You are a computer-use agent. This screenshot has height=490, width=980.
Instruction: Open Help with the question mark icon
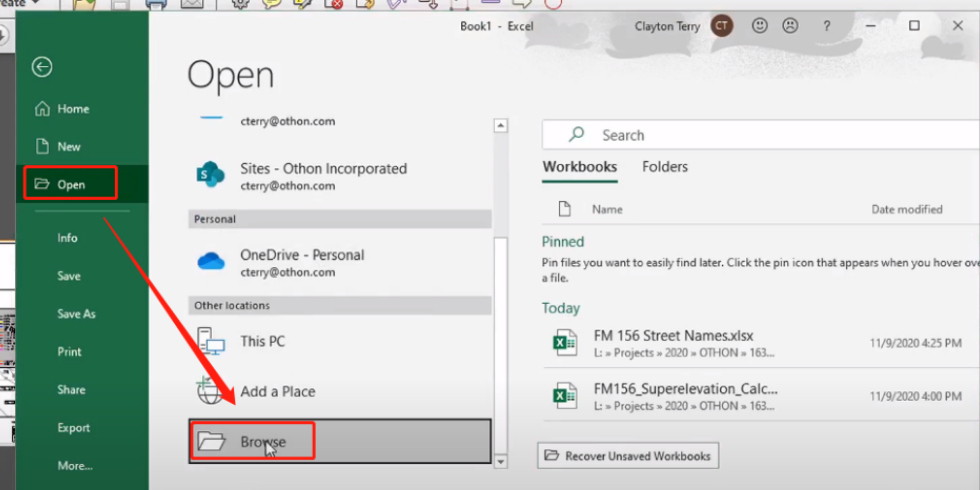pyautogui.click(x=827, y=26)
